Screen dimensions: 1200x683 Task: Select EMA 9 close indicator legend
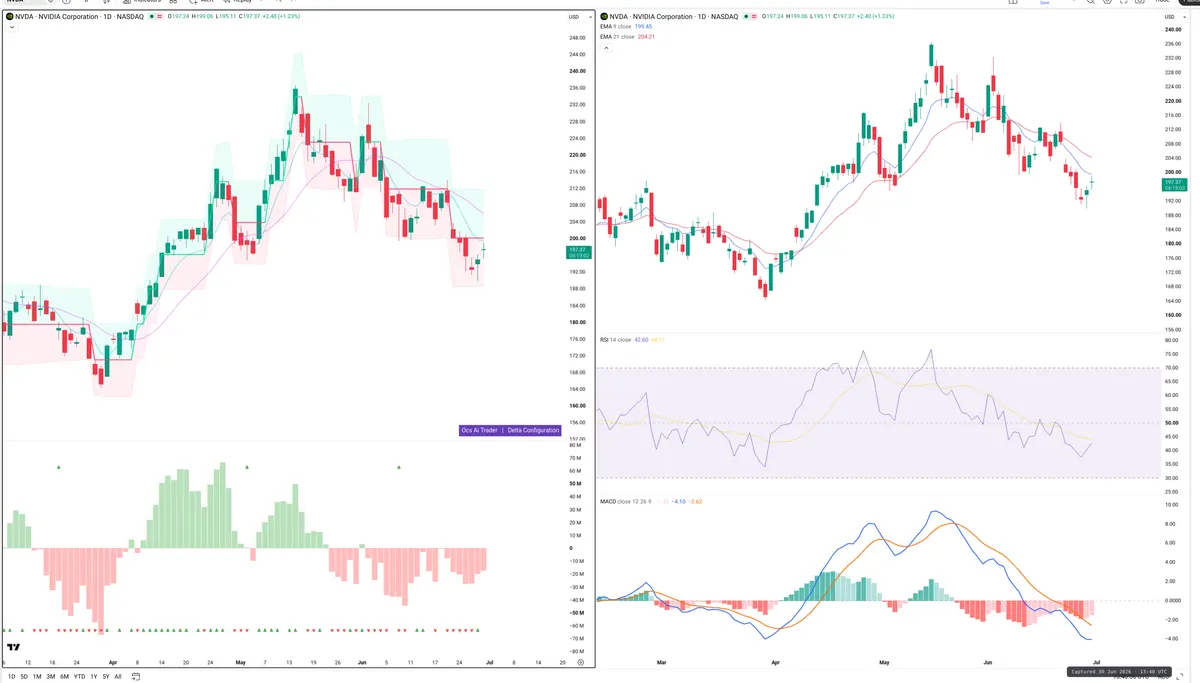617,27
